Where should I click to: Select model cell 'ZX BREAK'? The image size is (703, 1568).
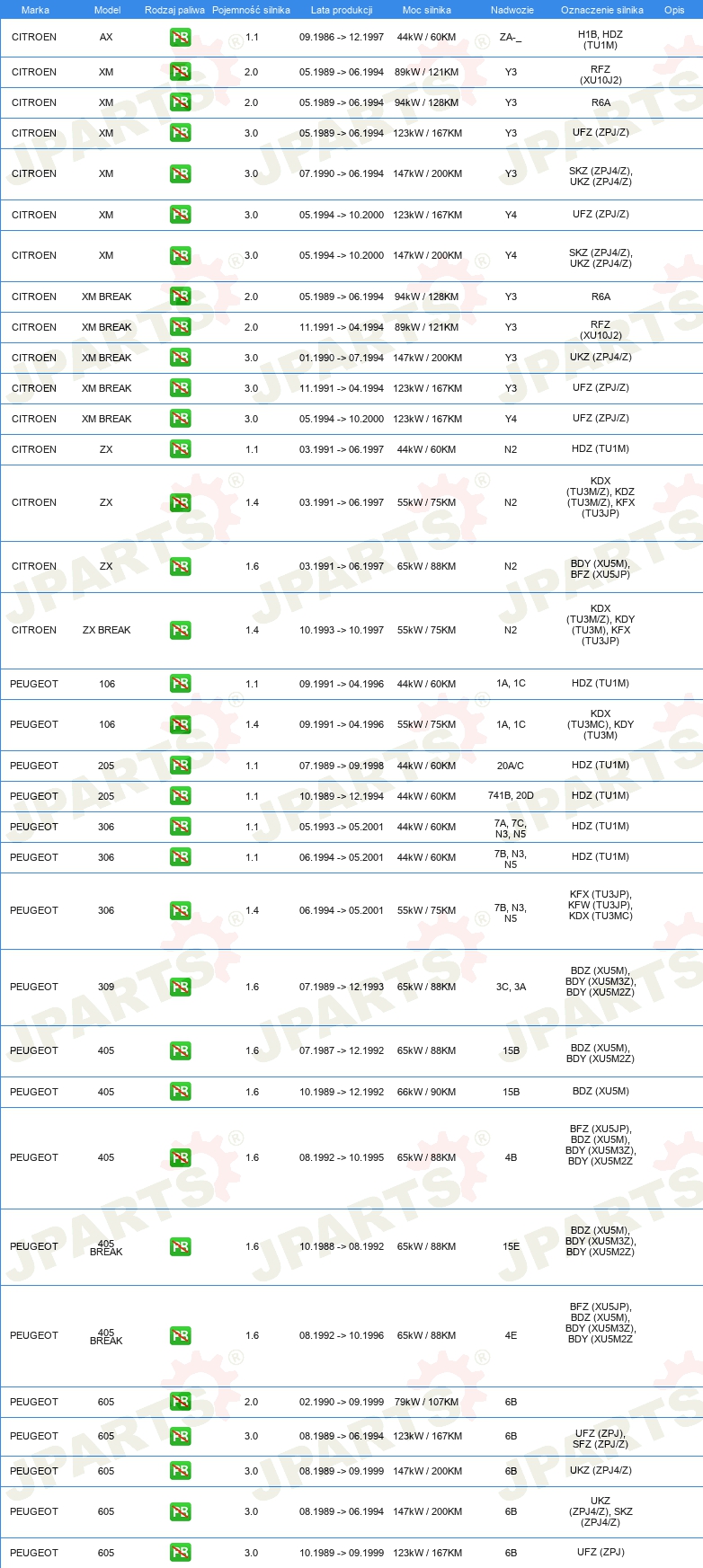106,630
